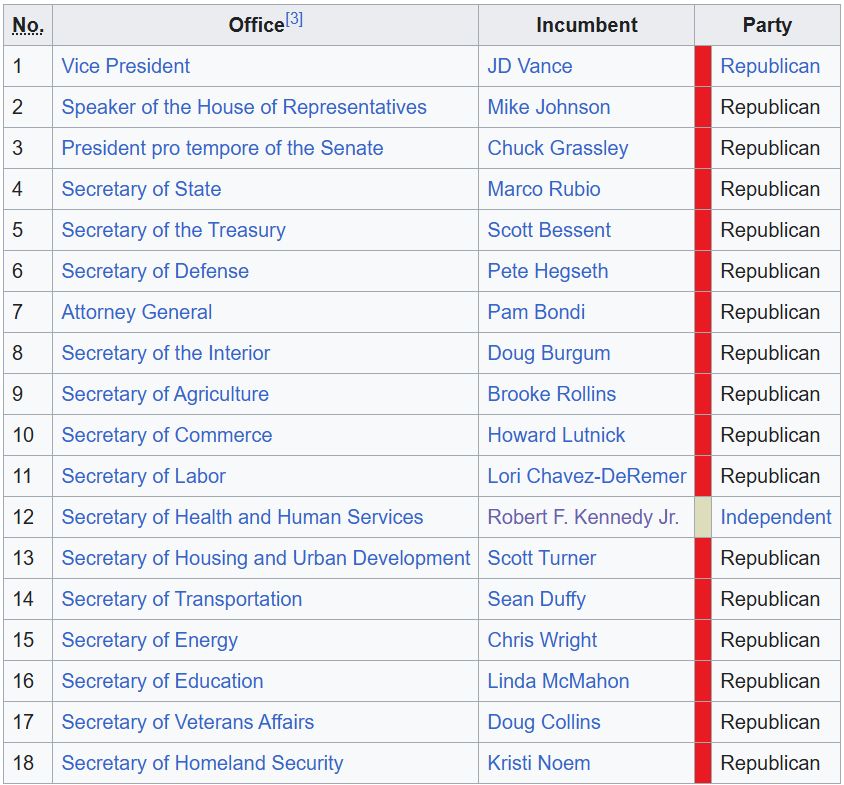Open Marco Rubio's article
Screen dimensions: 844x785
(544, 189)
